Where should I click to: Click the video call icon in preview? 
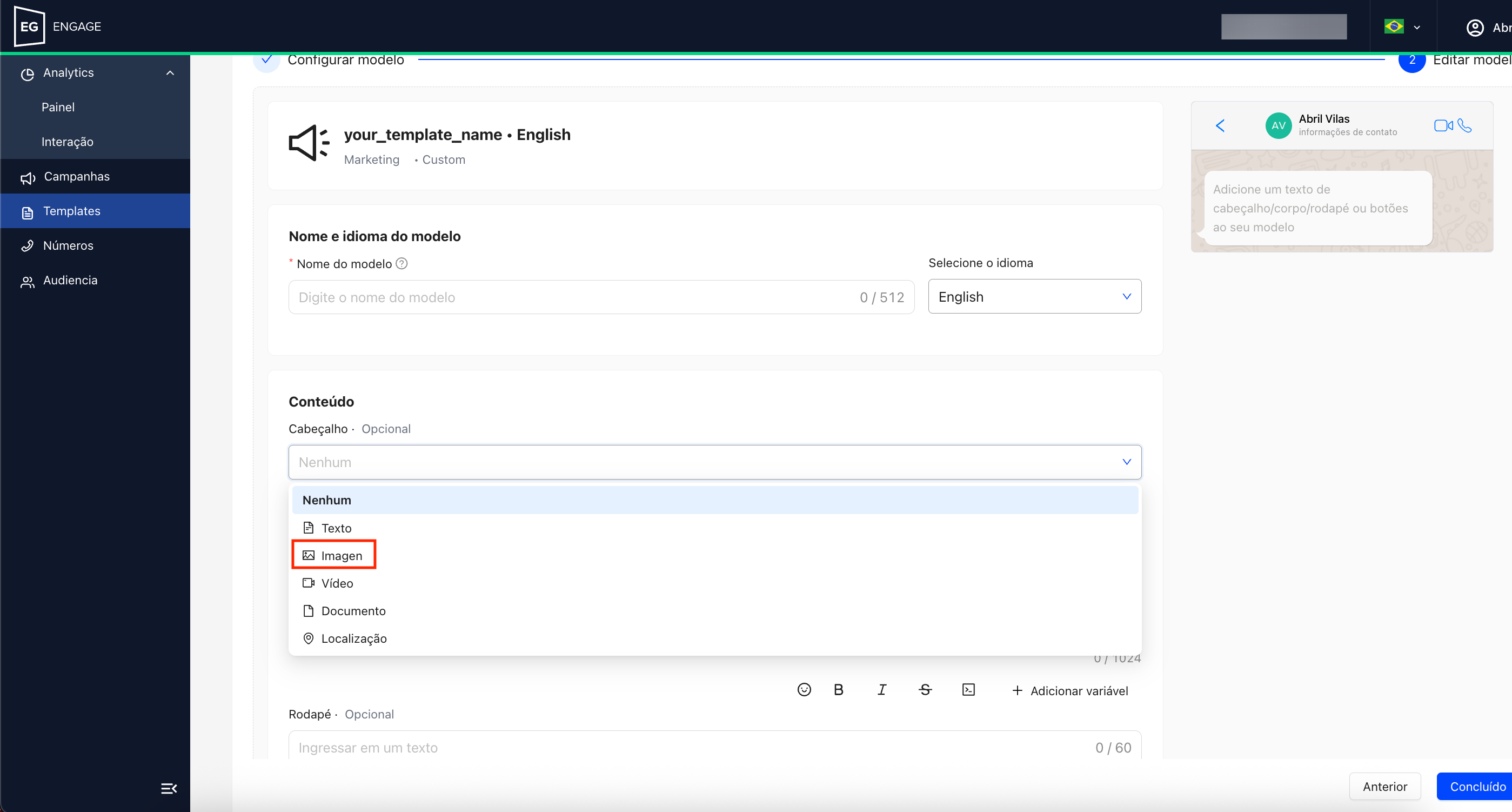tap(1443, 125)
